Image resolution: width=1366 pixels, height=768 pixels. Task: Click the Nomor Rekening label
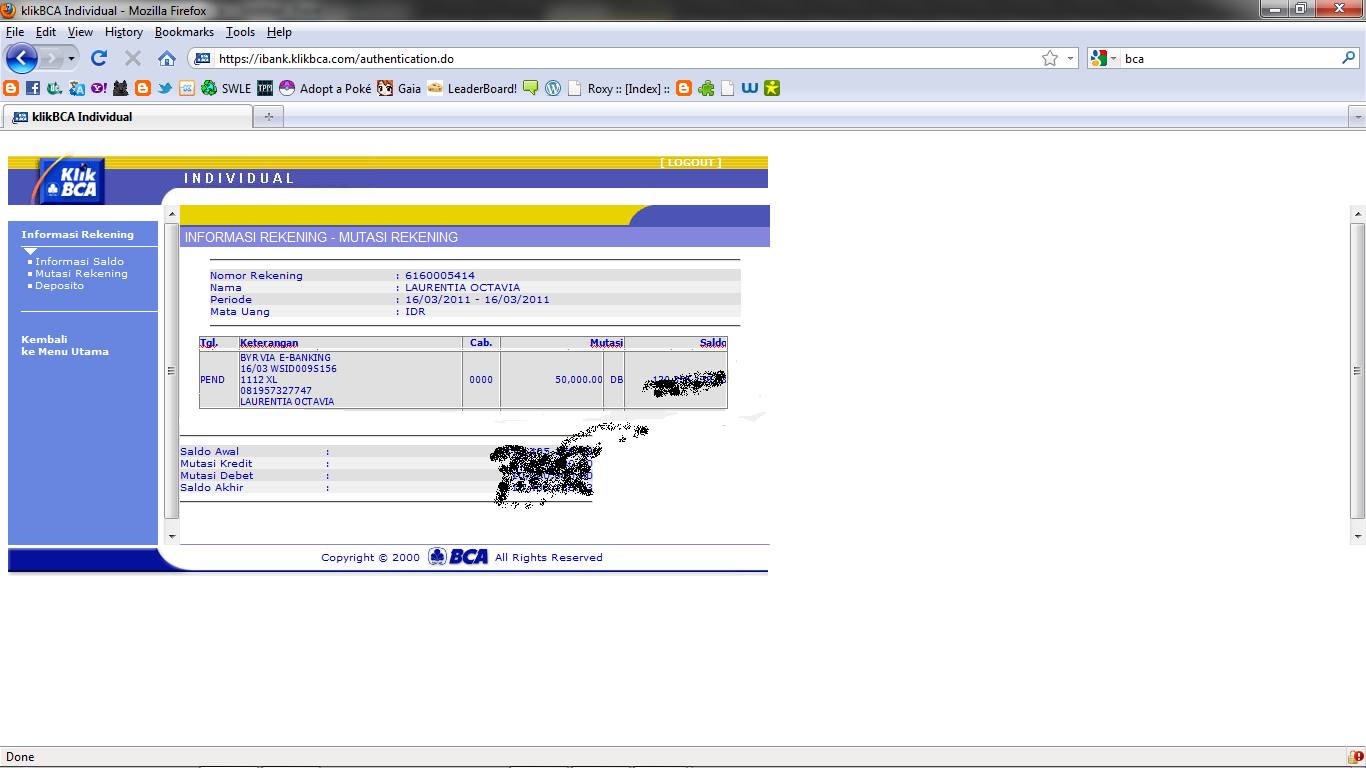tap(256, 276)
